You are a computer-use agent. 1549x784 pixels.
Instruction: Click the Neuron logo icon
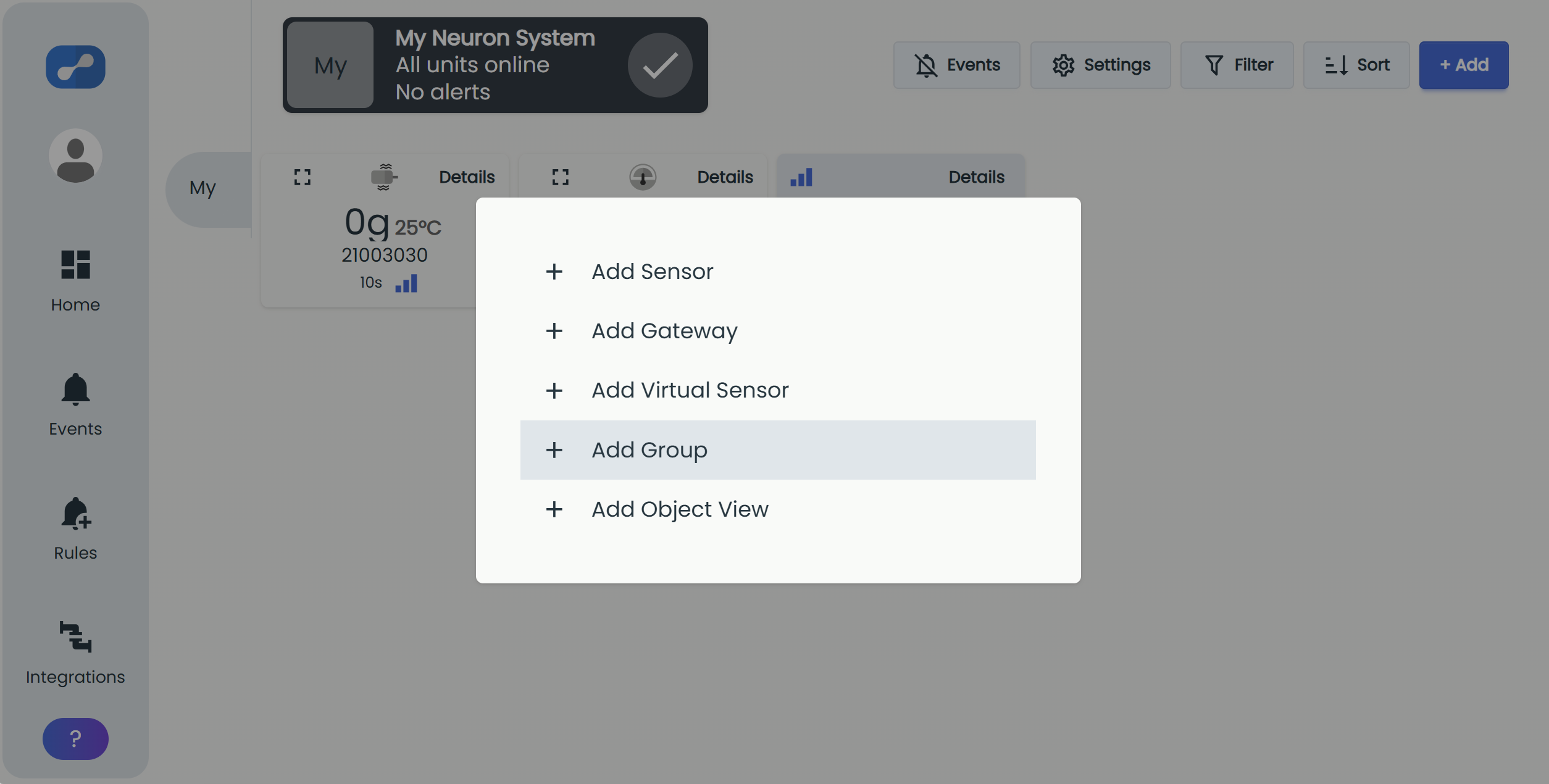pyautogui.click(x=75, y=67)
